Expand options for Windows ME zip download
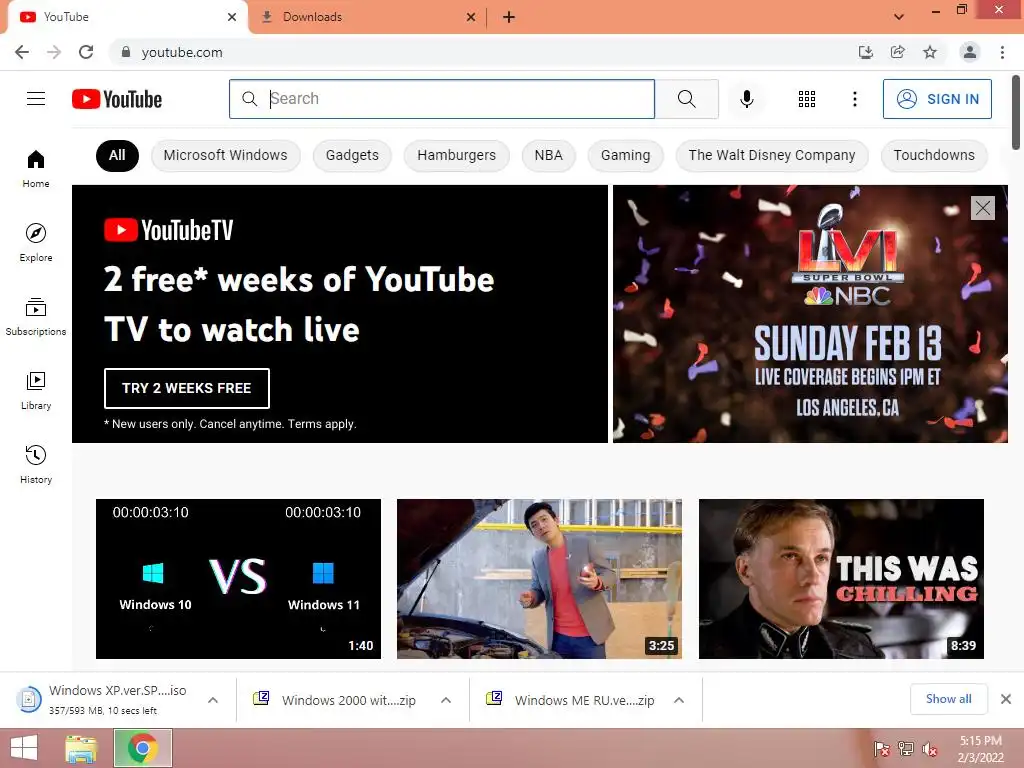 (679, 700)
